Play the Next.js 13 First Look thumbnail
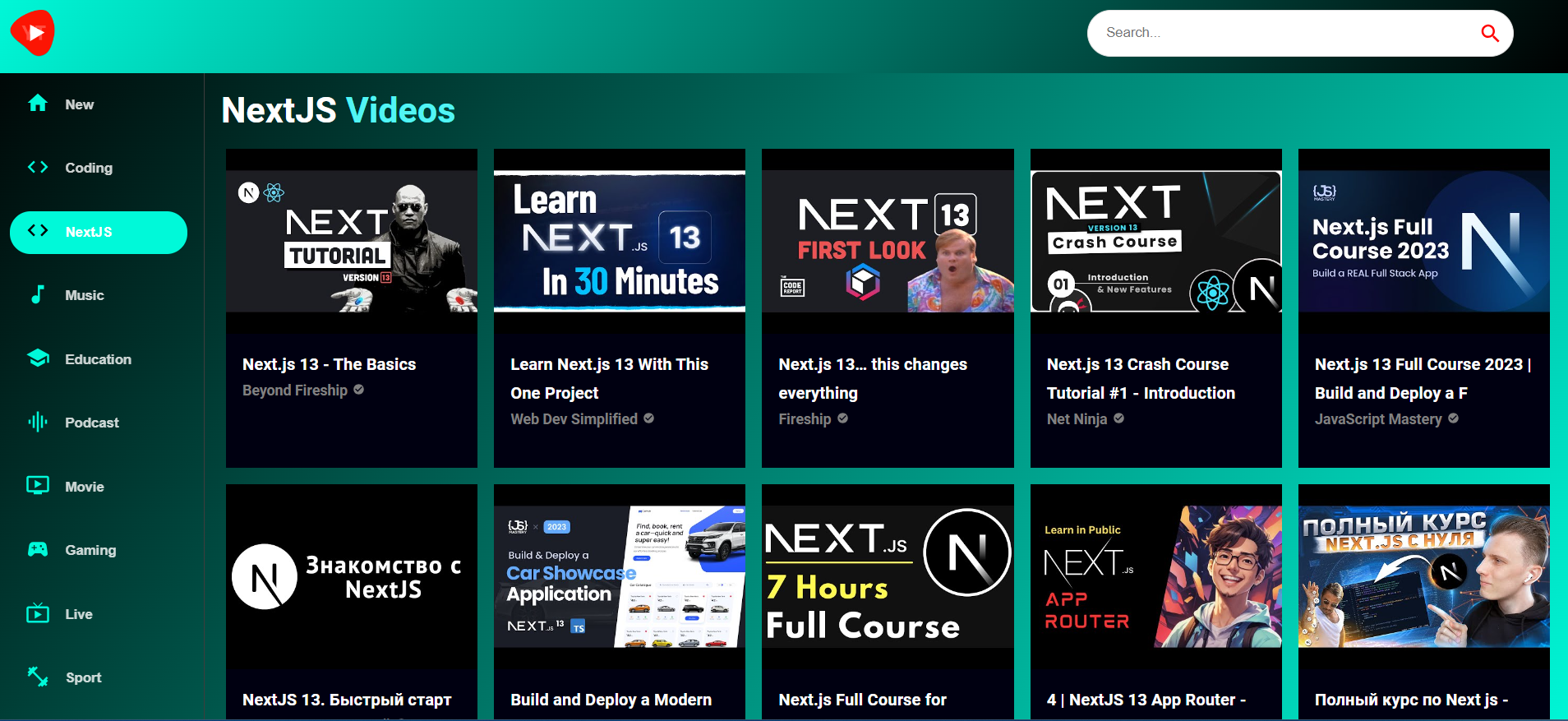This screenshot has height=721, width=1568. point(888,242)
